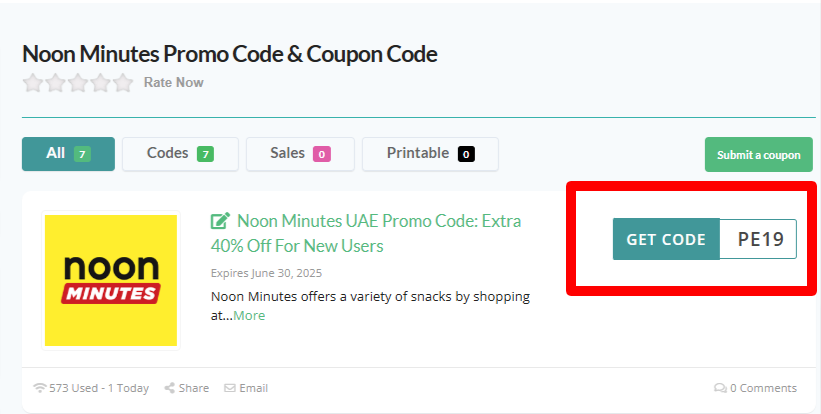Screen dimensions: 821x414
Task: Switch to the Codes tab
Action: click(x=180, y=154)
